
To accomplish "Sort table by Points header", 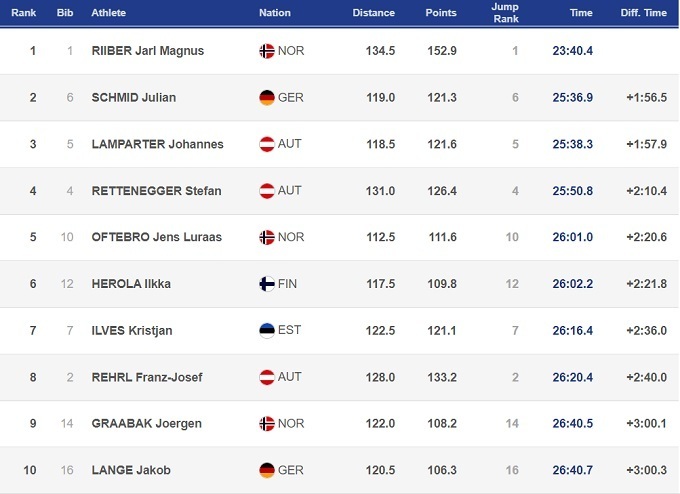I will [x=440, y=13].
